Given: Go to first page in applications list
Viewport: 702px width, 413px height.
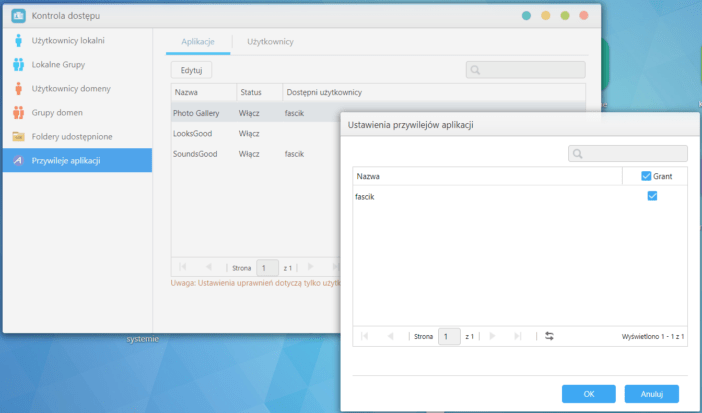Looking at the screenshot, I should (x=183, y=267).
